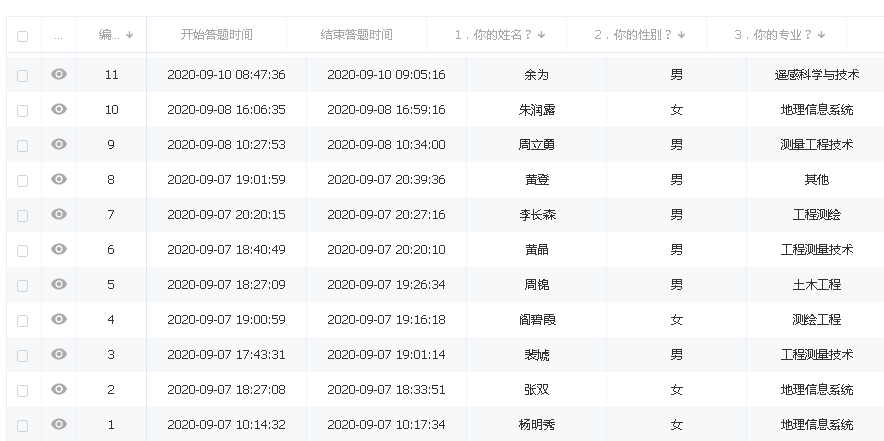This screenshot has height=441, width=884.
Task: Click the 结束答题时间 column header
Action: pyautogui.click(x=356, y=35)
